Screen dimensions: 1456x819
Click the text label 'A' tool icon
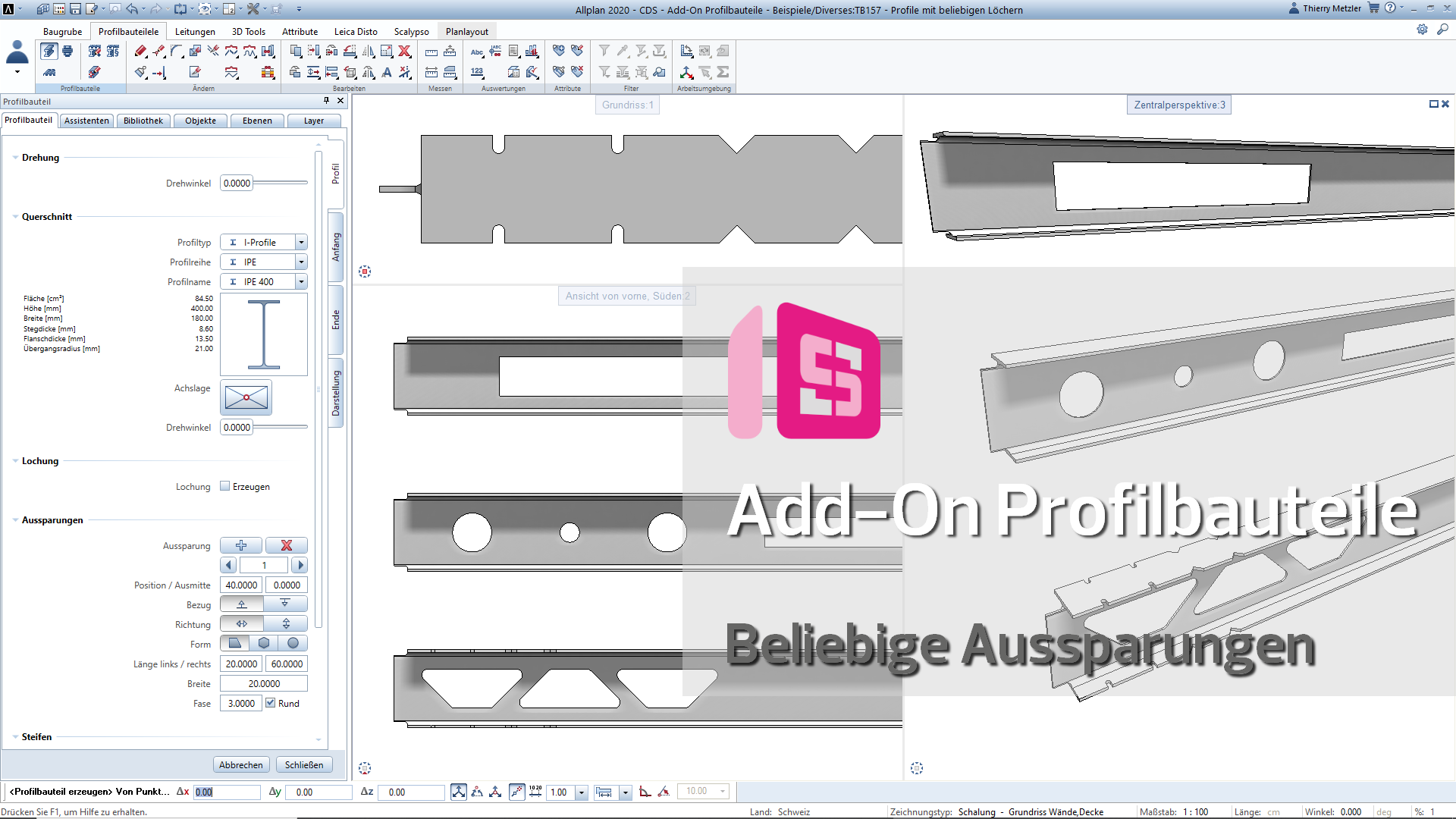coord(387,72)
